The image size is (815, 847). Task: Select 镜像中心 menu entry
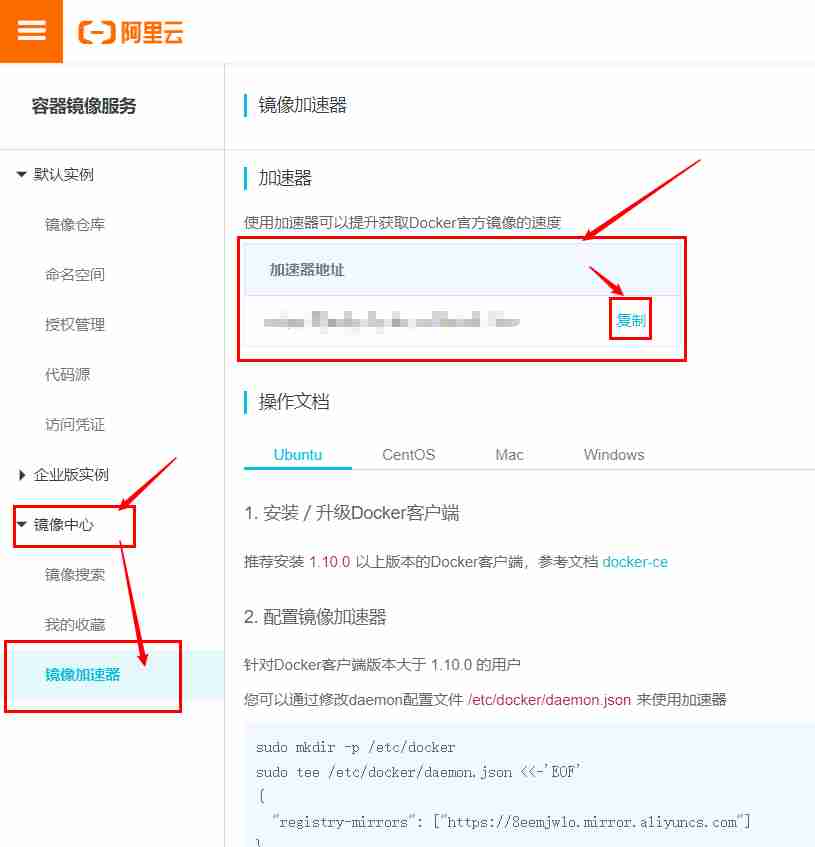pyautogui.click(x=63, y=525)
